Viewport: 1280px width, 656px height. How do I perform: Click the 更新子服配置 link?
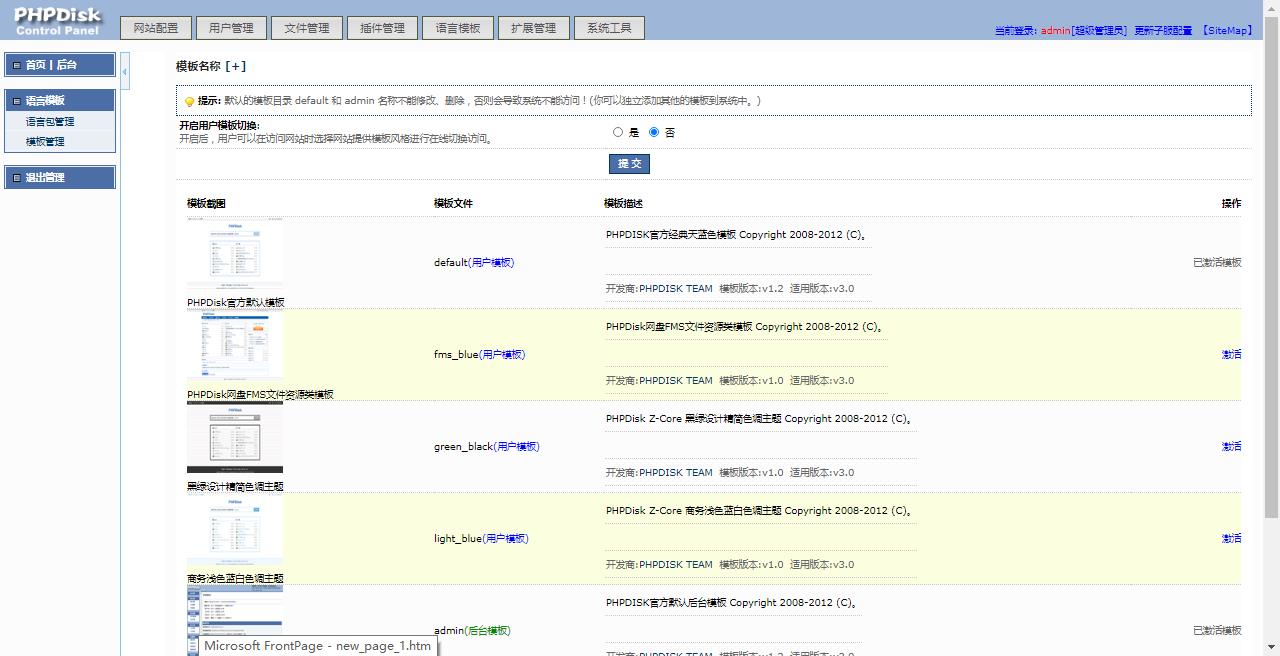[x=1163, y=31]
